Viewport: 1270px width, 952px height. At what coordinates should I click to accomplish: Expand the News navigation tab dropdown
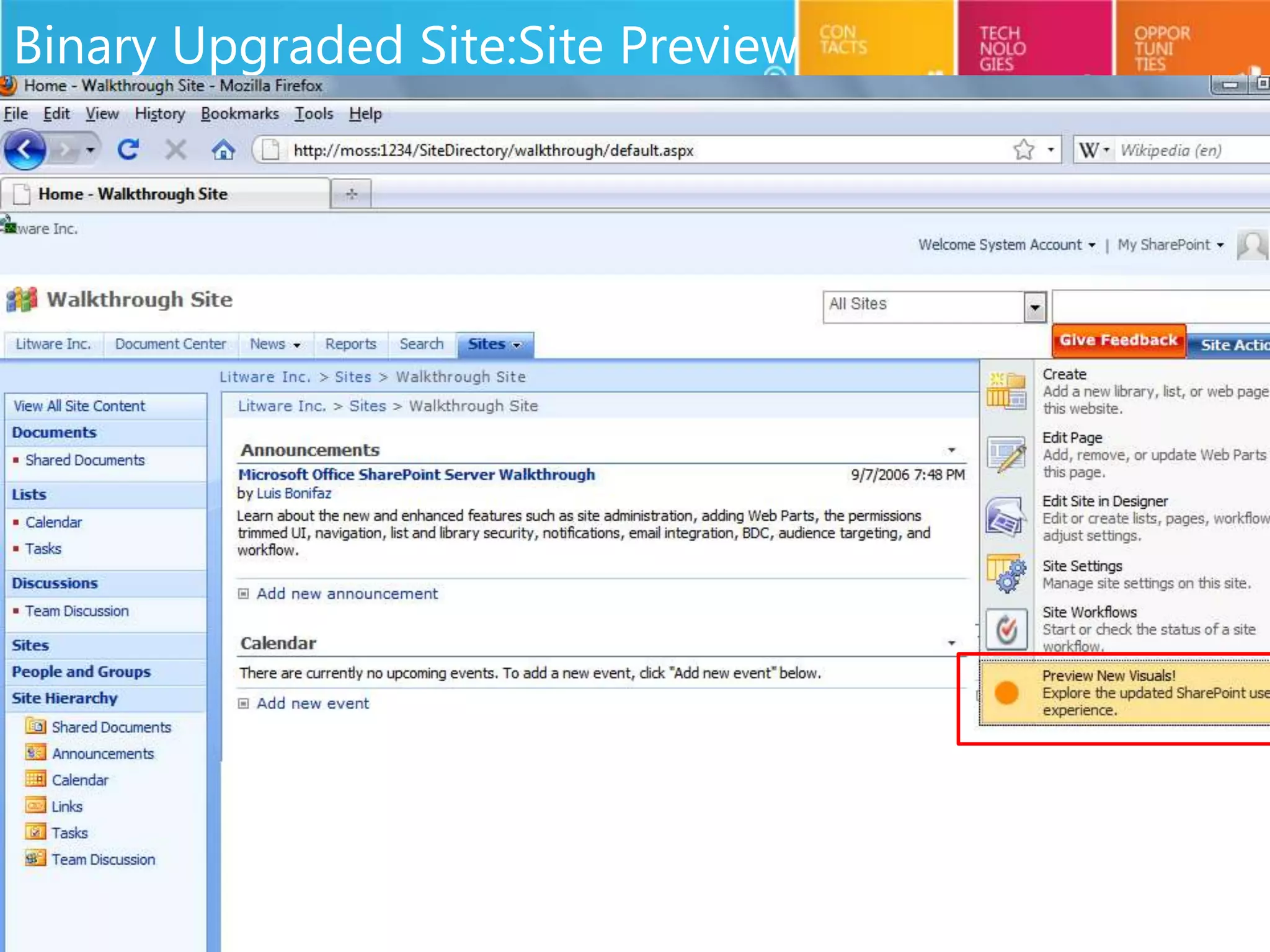coord(296,345)
